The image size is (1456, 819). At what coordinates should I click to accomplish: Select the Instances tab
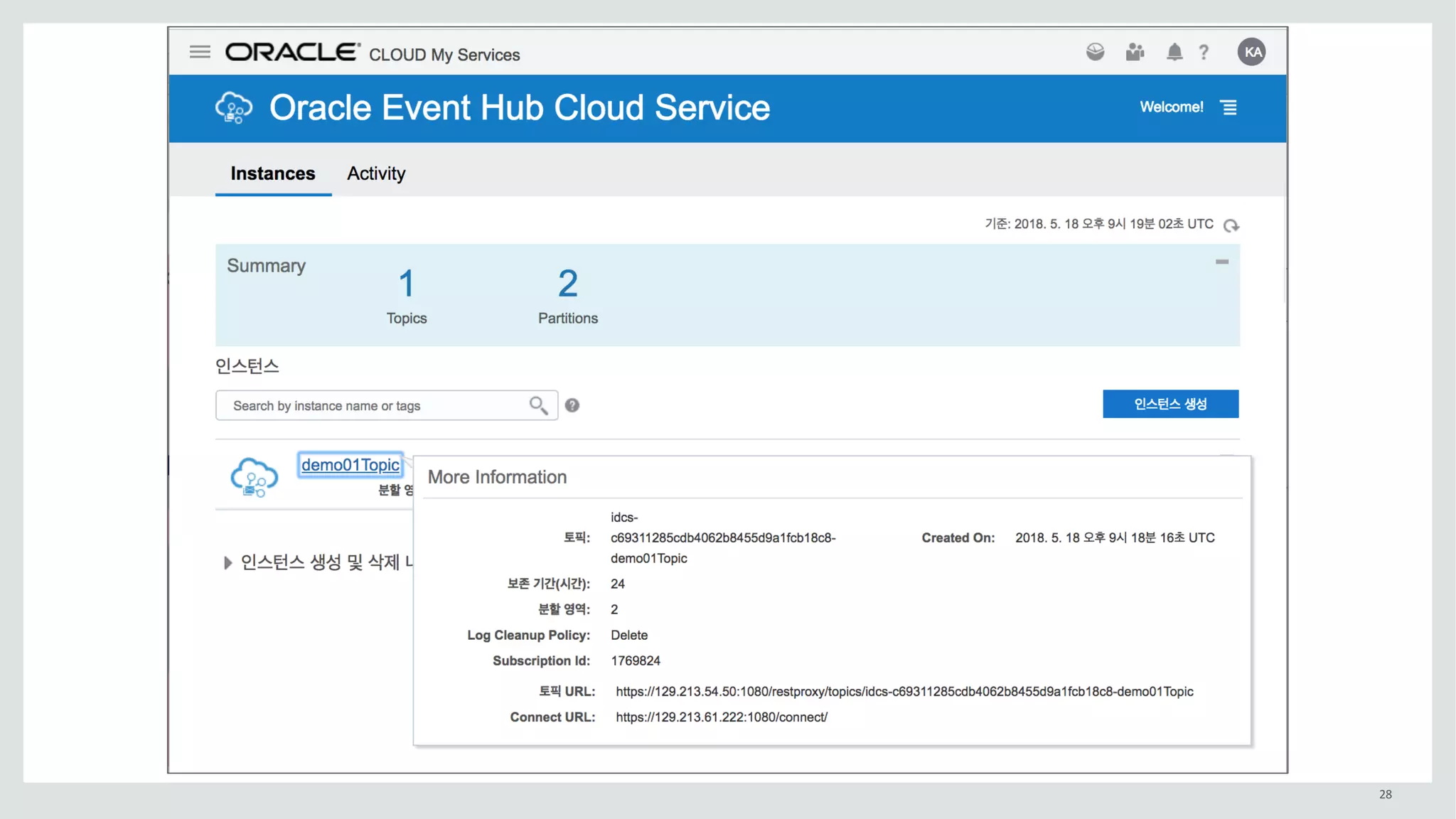pyautogui.click(x=273, y=173)
